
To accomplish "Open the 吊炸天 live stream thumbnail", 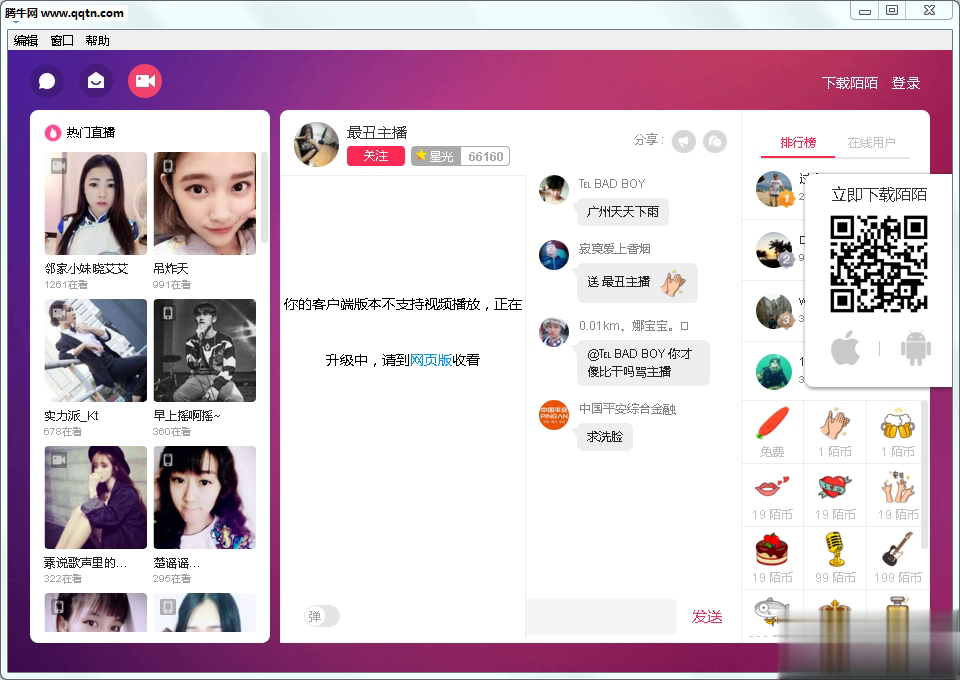I will (x=205, y=203).
